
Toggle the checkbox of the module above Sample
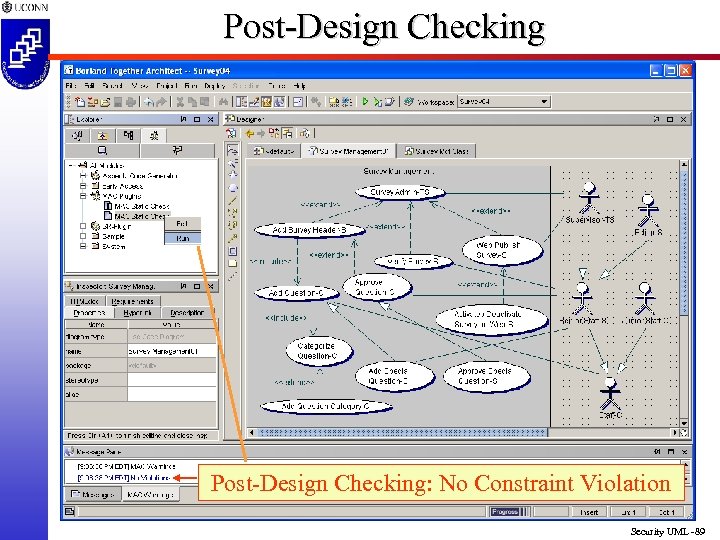point(83,226)
